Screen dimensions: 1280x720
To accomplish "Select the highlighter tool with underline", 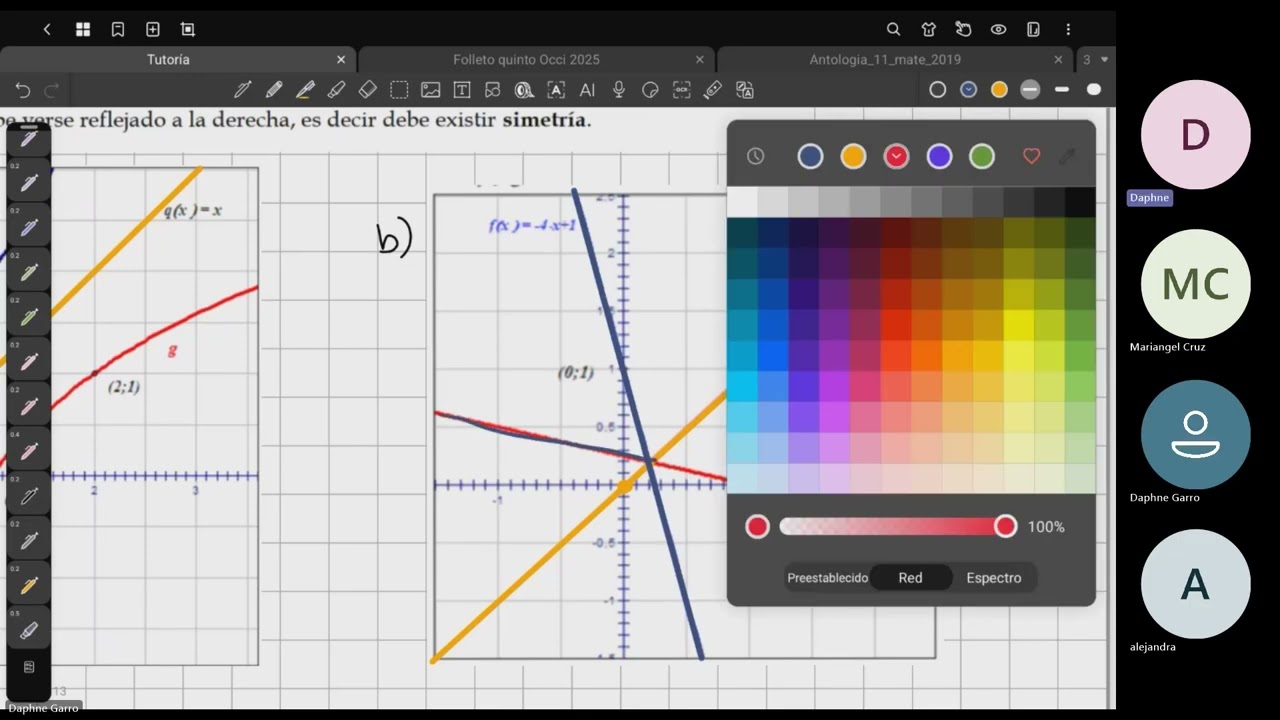I will [x=305, y=90].
